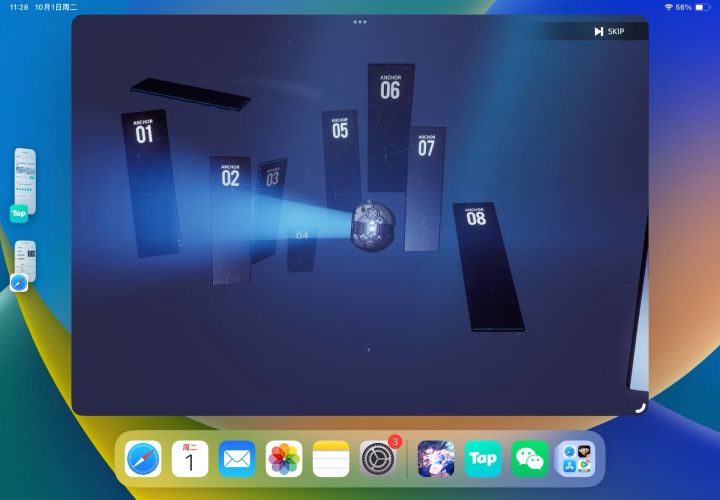This screenshot has width=720, height=500.
Task: Tap the three-dot multitasking menu
Action: pyautogui.click(x=360, y=22)
